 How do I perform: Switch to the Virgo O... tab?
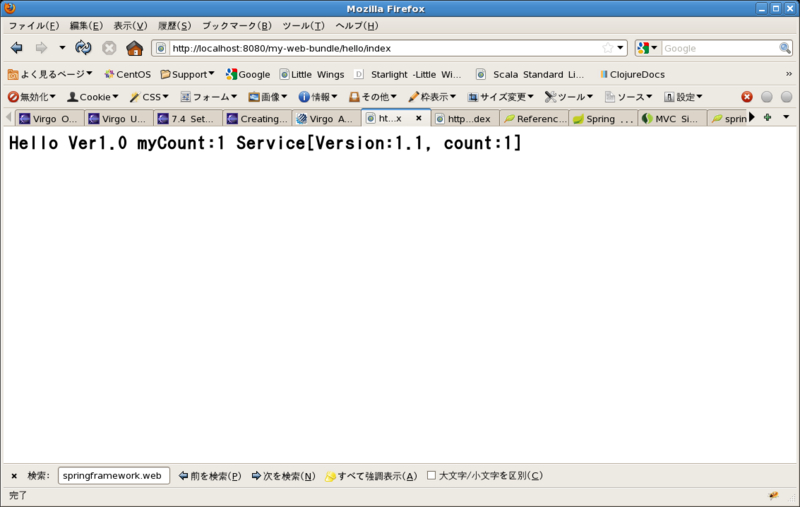point(49,119)
